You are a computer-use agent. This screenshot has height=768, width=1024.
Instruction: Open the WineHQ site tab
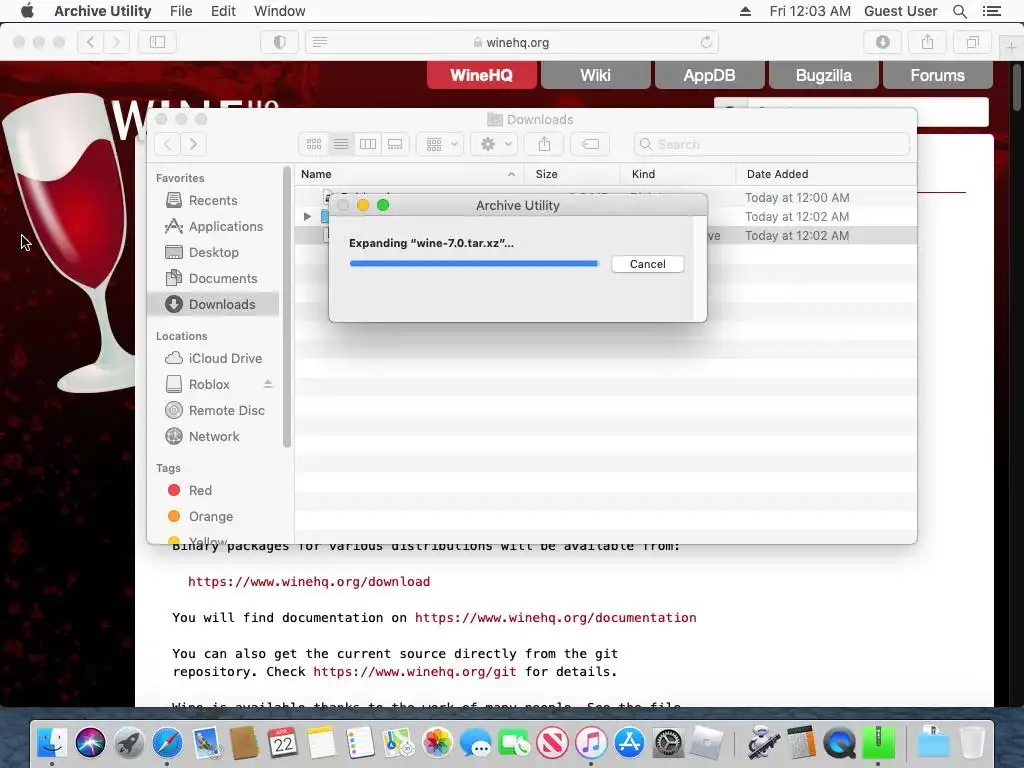[x=481, y=75]
